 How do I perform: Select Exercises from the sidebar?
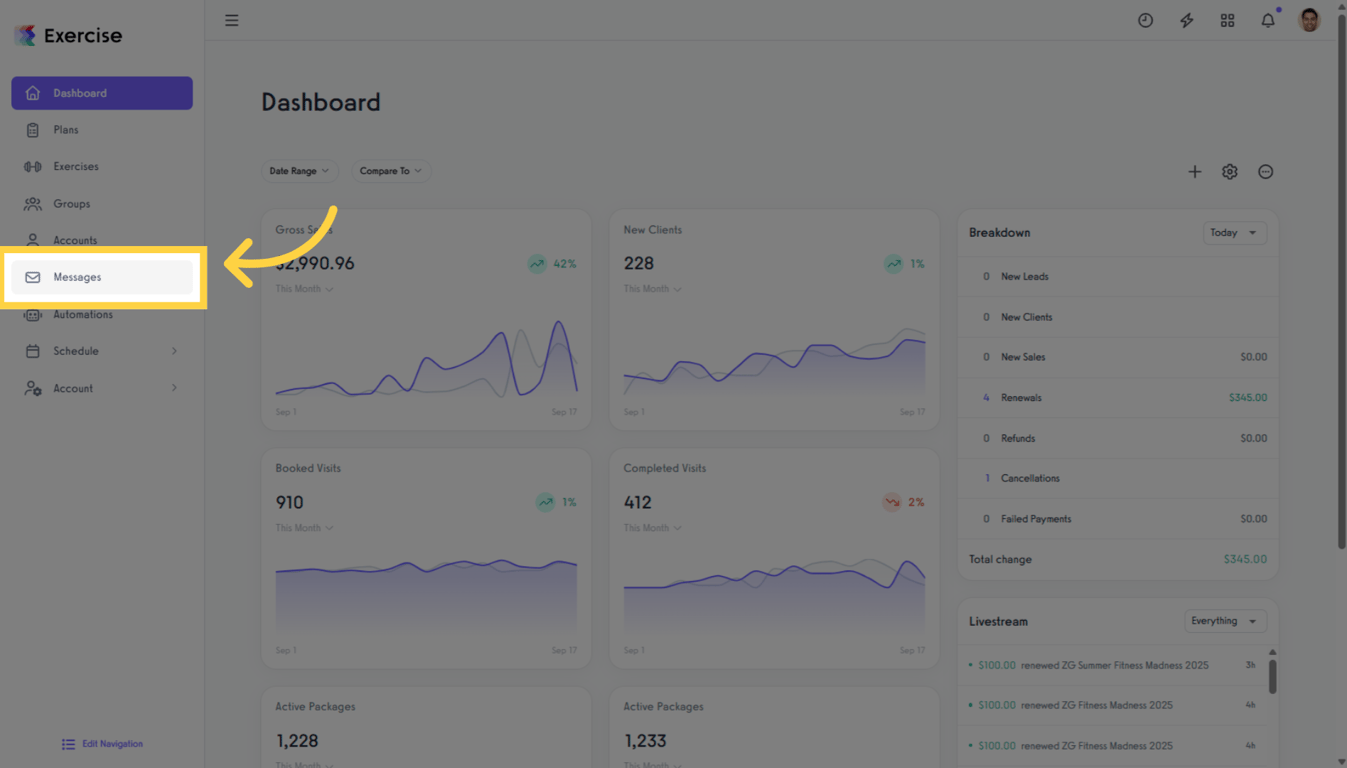click(76, 167)
